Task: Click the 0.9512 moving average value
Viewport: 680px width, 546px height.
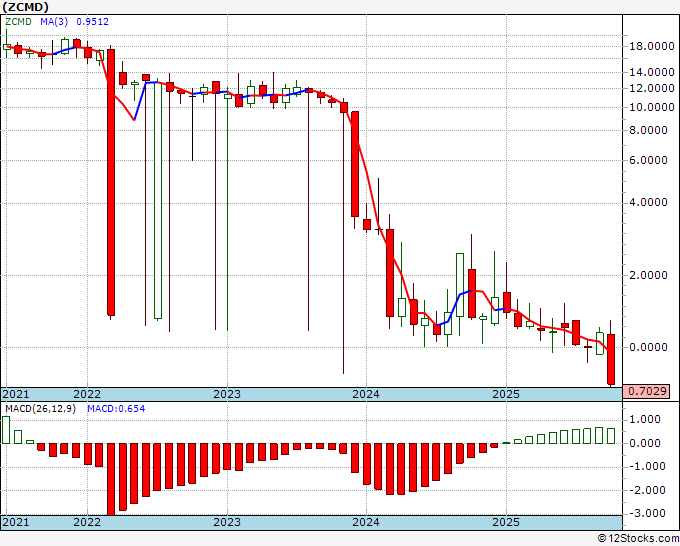Action: 92,22
